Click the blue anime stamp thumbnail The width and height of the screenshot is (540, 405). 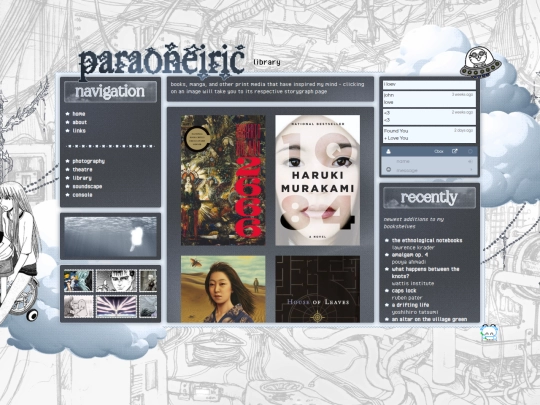pos(79,281)
